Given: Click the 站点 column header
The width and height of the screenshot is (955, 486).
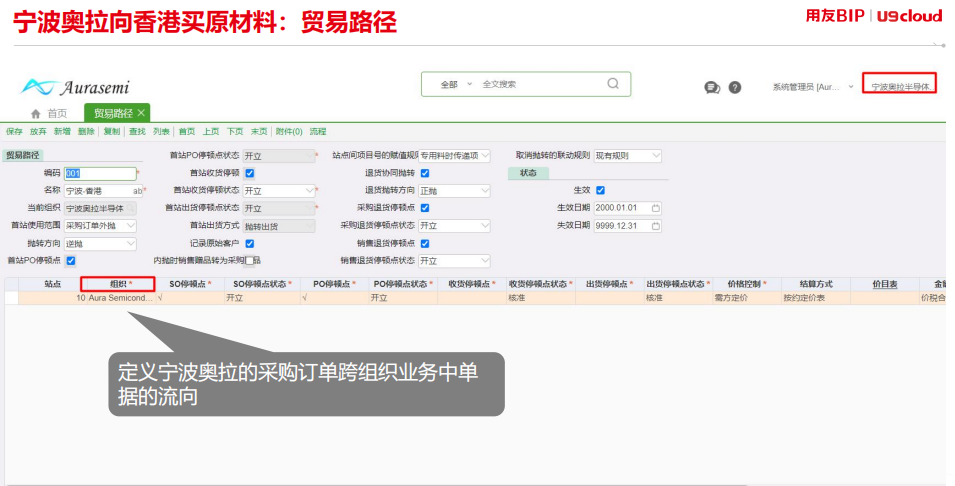Looking at the screenshot, I should 53,284.
